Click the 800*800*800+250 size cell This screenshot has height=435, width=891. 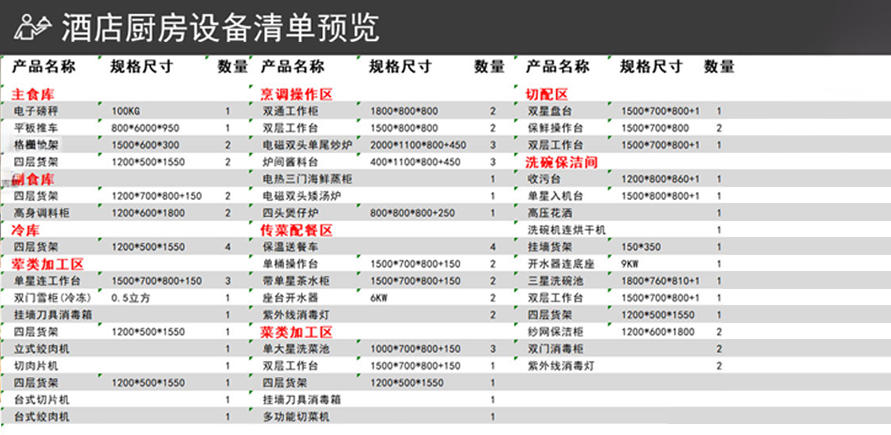413,214
